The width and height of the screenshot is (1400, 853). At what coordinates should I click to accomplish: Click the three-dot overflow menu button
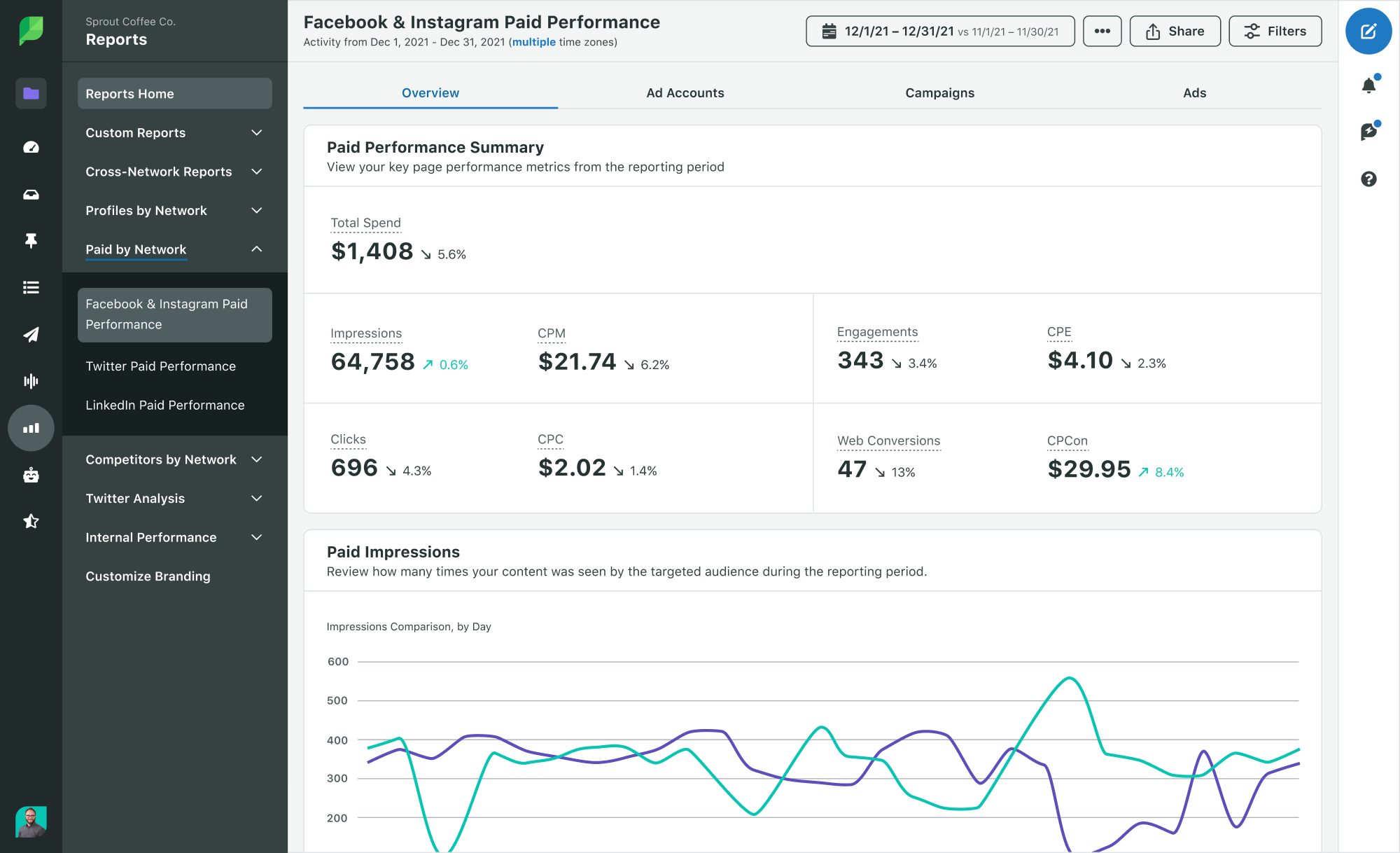click(1102, 31)
